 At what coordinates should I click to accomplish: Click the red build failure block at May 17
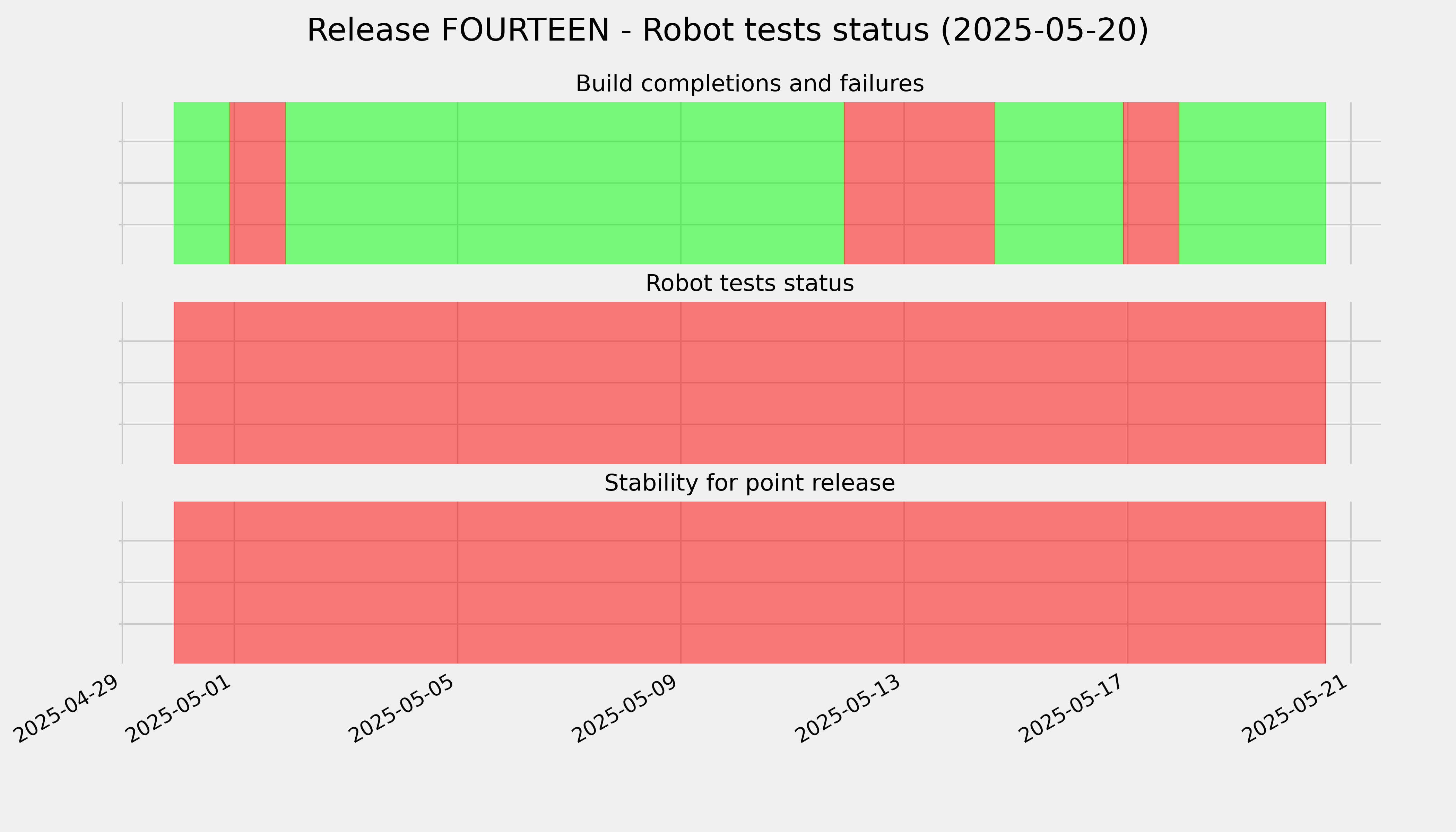point(1151,183)
